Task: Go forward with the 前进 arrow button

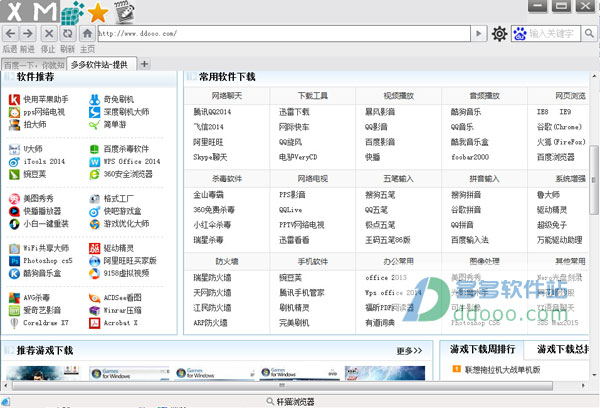Action: click(x=28, y=34)
